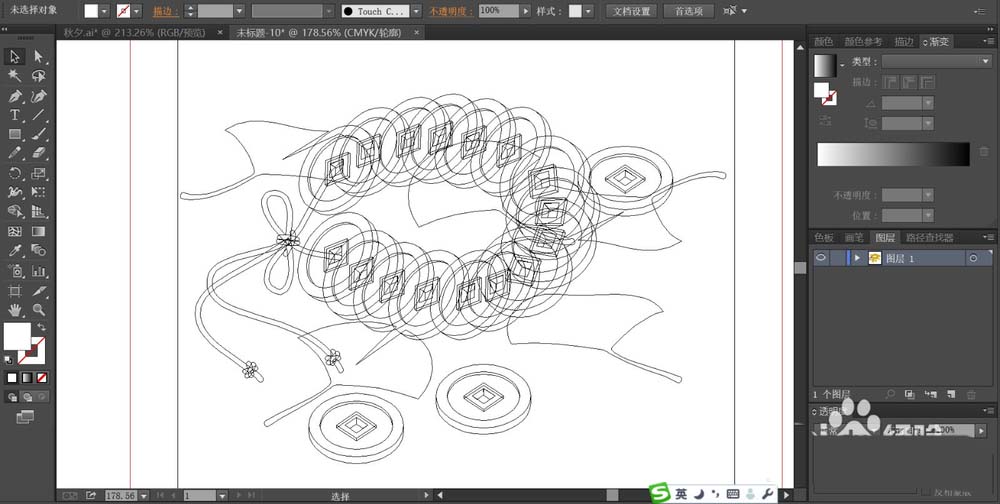The image size is (1000, 504).
Task: Switch to the 色板 panel tab
Action: pos(824,237)
